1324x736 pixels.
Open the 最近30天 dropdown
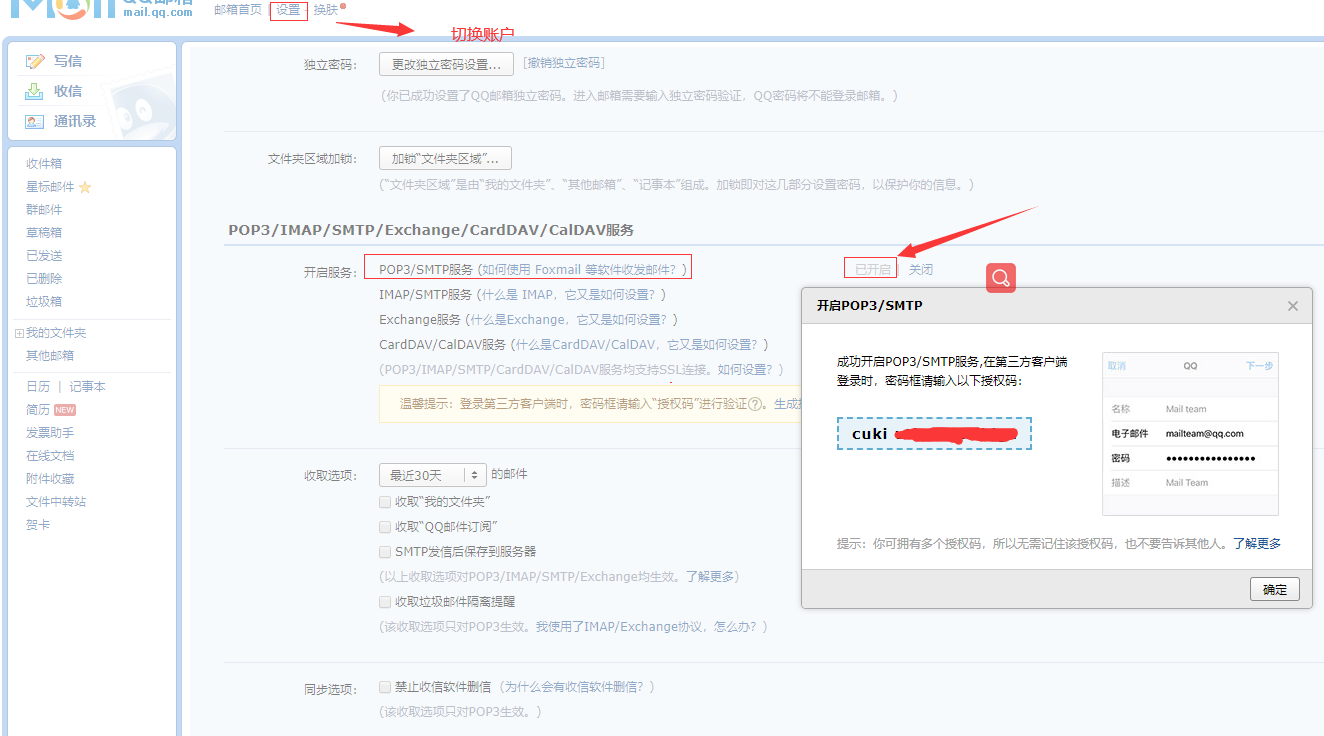pos(432,475)
